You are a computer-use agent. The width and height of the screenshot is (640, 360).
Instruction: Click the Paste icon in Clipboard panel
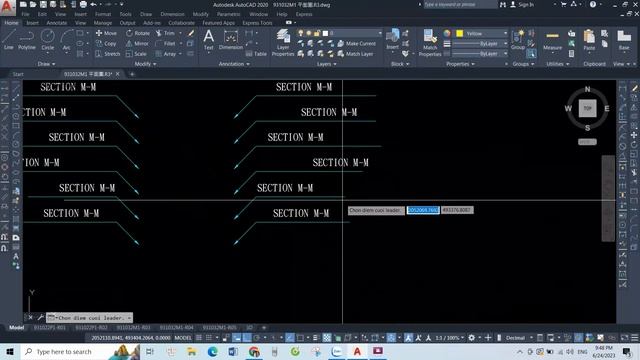[x=589, y=40]
